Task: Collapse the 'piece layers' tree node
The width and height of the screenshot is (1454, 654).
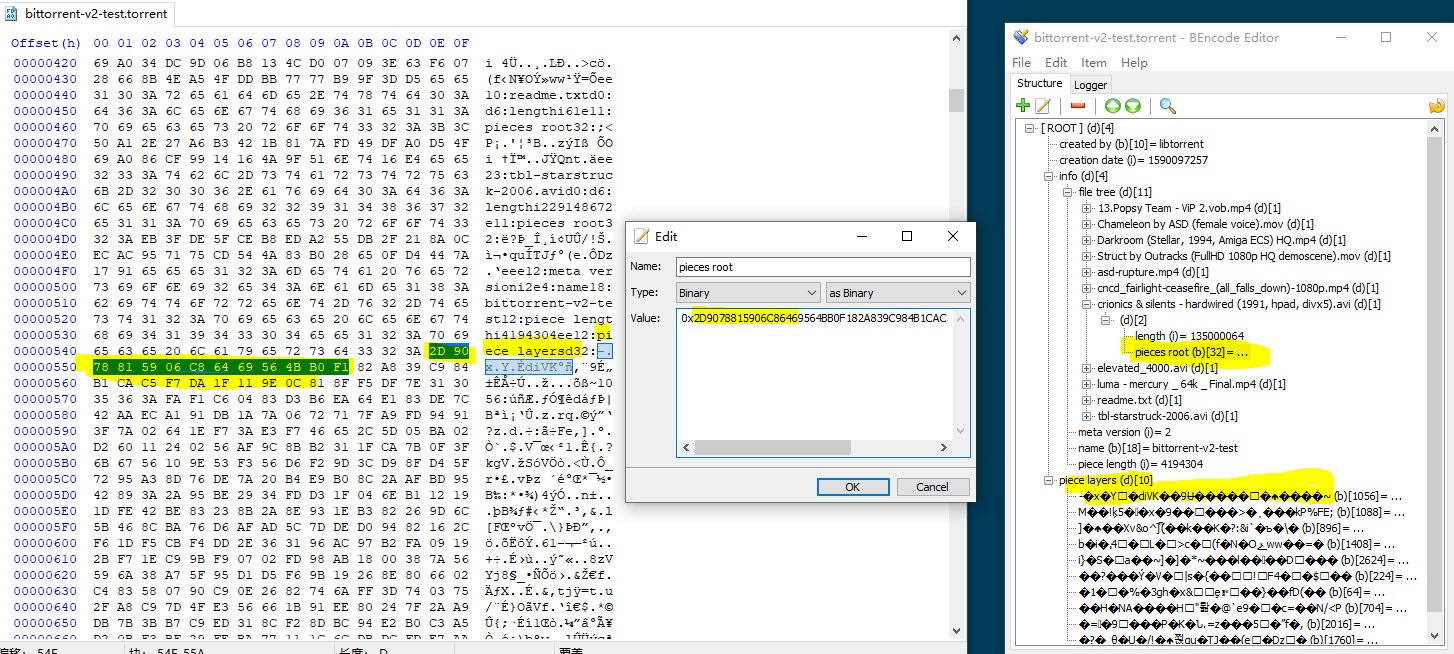Action: pyautogui.click(x=1049, y=481)
